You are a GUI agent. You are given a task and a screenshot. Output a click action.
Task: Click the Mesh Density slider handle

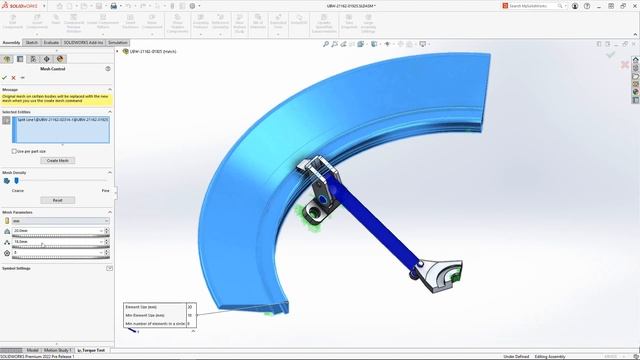tap(16, 181)
